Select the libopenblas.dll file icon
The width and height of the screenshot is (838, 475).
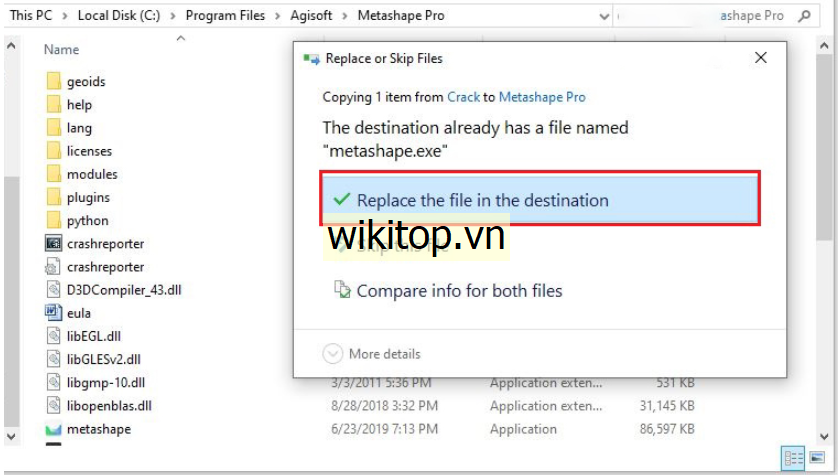click(x=54, y=406)
